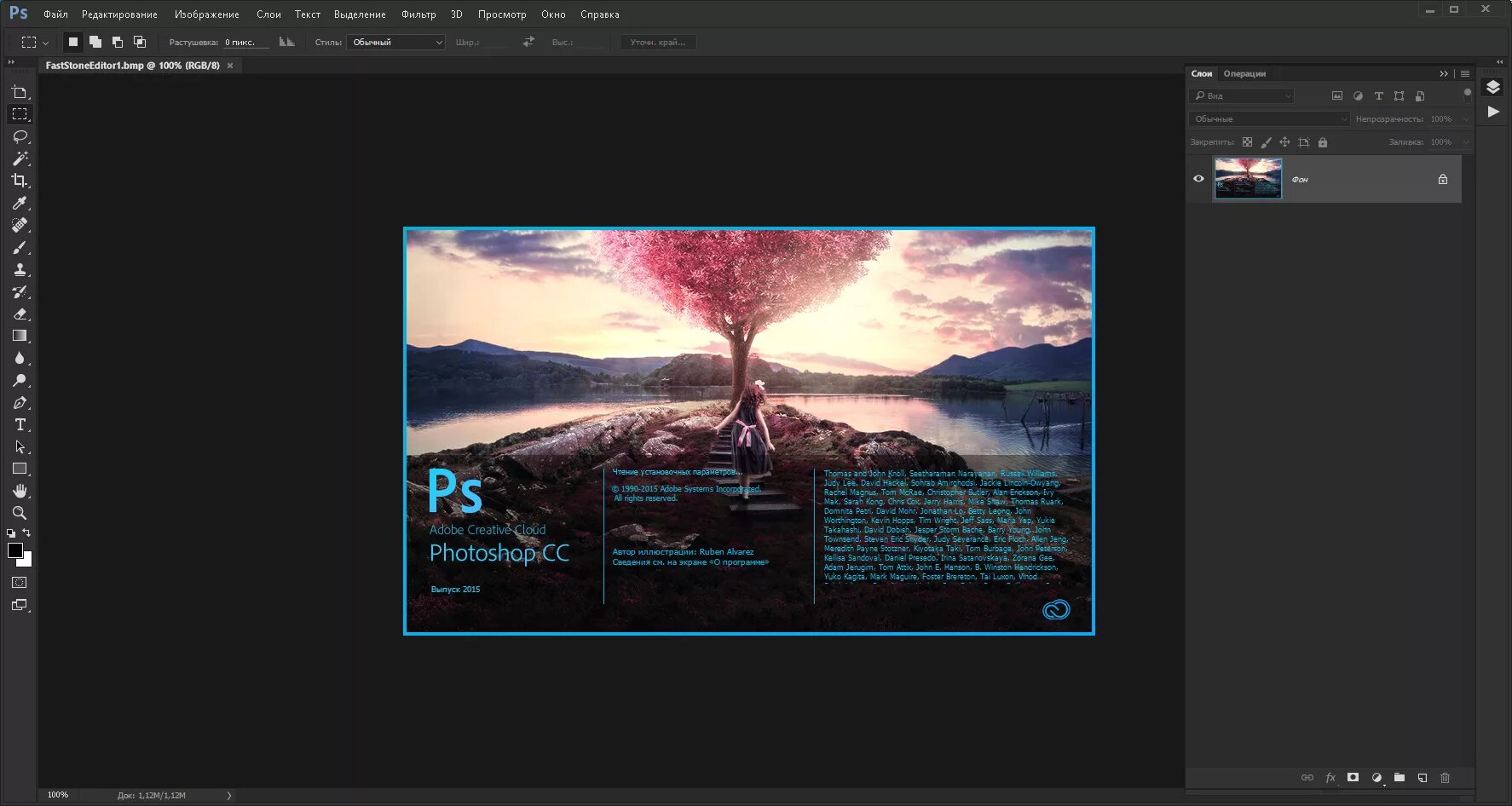
Task: Create a new layer group
Action: click(x=1399, y=777)
